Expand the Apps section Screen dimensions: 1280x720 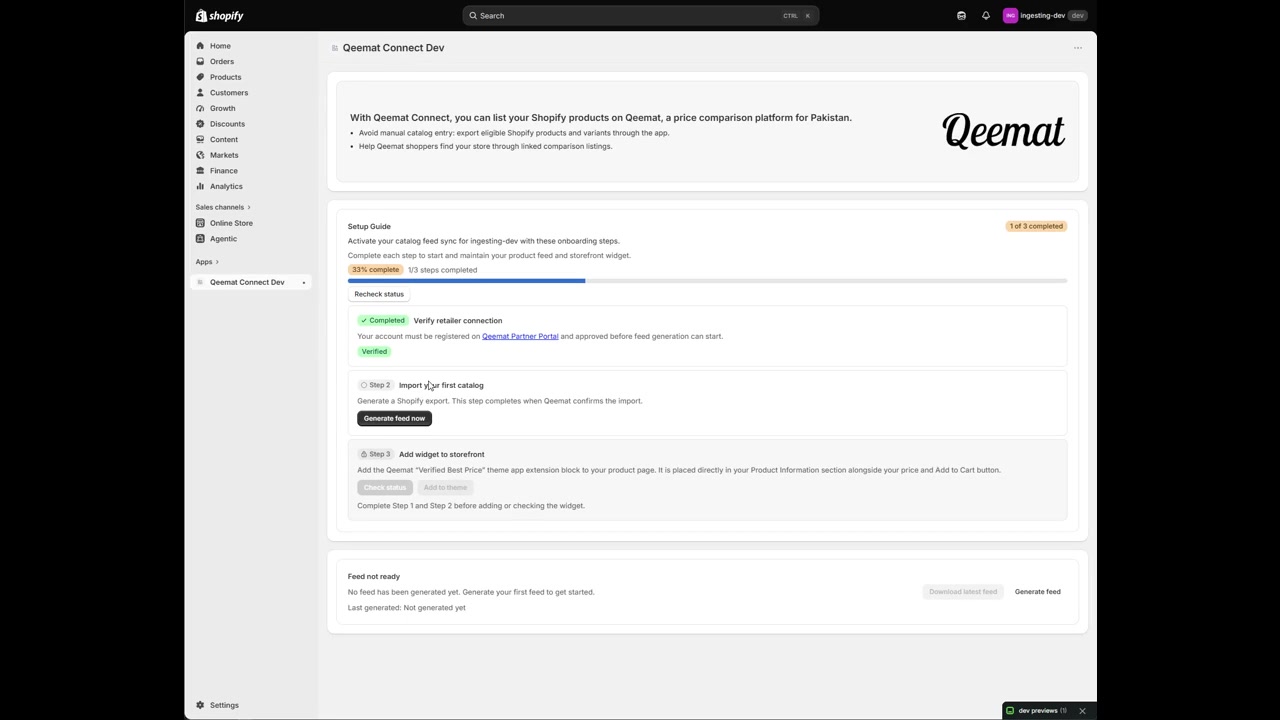pyautogui.click(x=207, y=262)
